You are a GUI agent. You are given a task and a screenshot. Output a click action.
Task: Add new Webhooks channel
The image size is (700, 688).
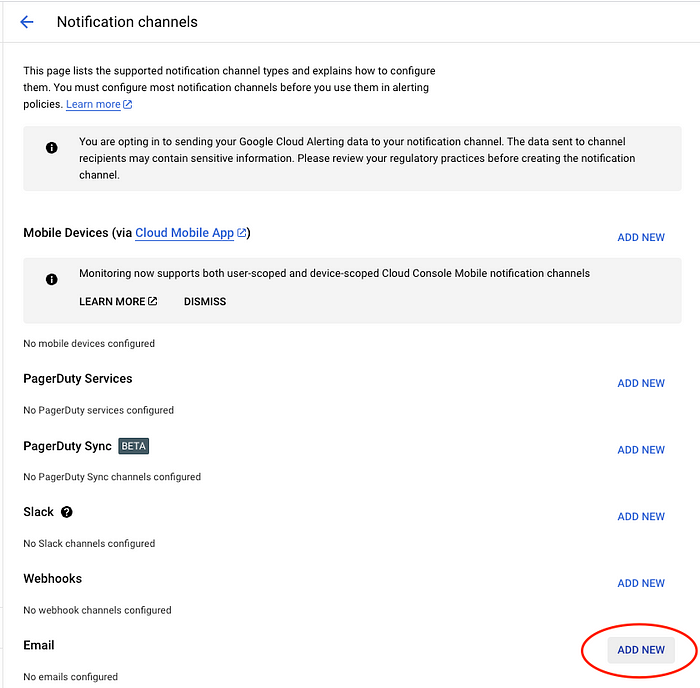click(641, 583)
